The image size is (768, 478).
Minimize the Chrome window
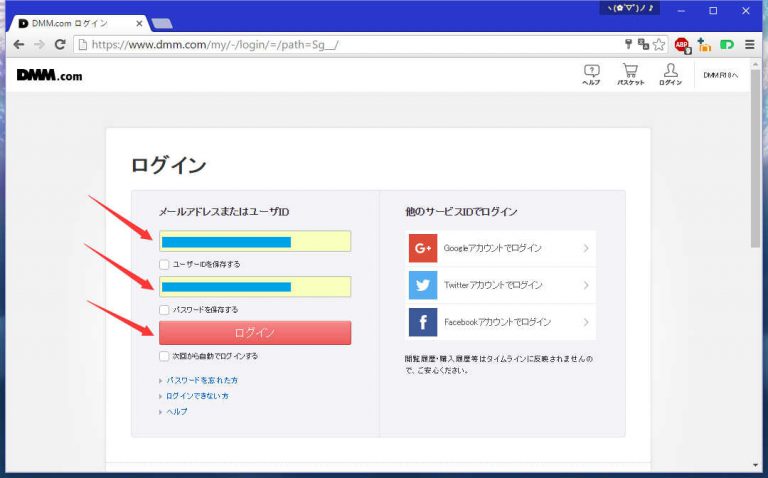(681, 10)
